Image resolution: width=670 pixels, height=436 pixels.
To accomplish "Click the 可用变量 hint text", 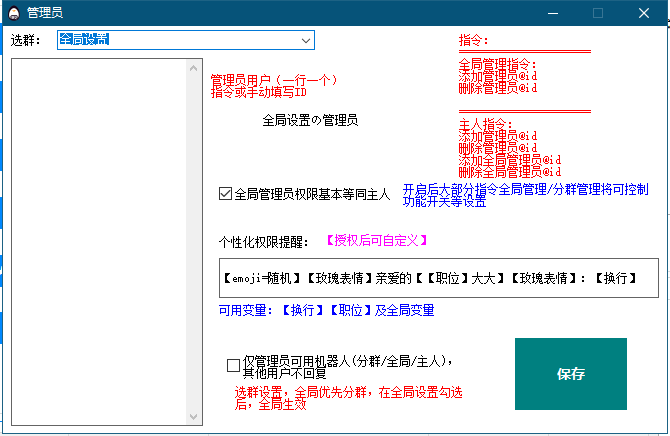I will tap(326, 311).
